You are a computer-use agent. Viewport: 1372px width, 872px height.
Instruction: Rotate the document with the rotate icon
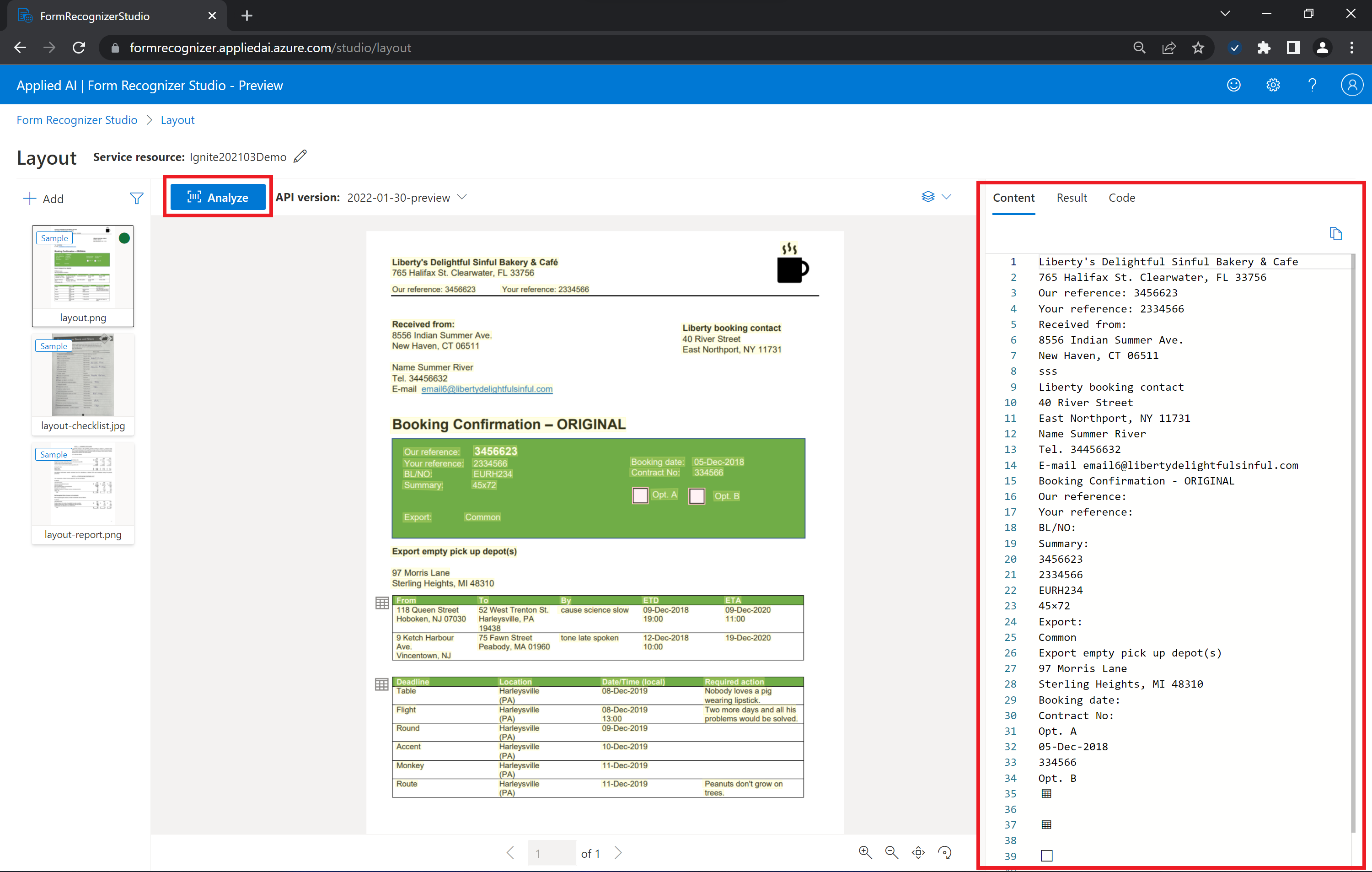[x=945, y=853]
